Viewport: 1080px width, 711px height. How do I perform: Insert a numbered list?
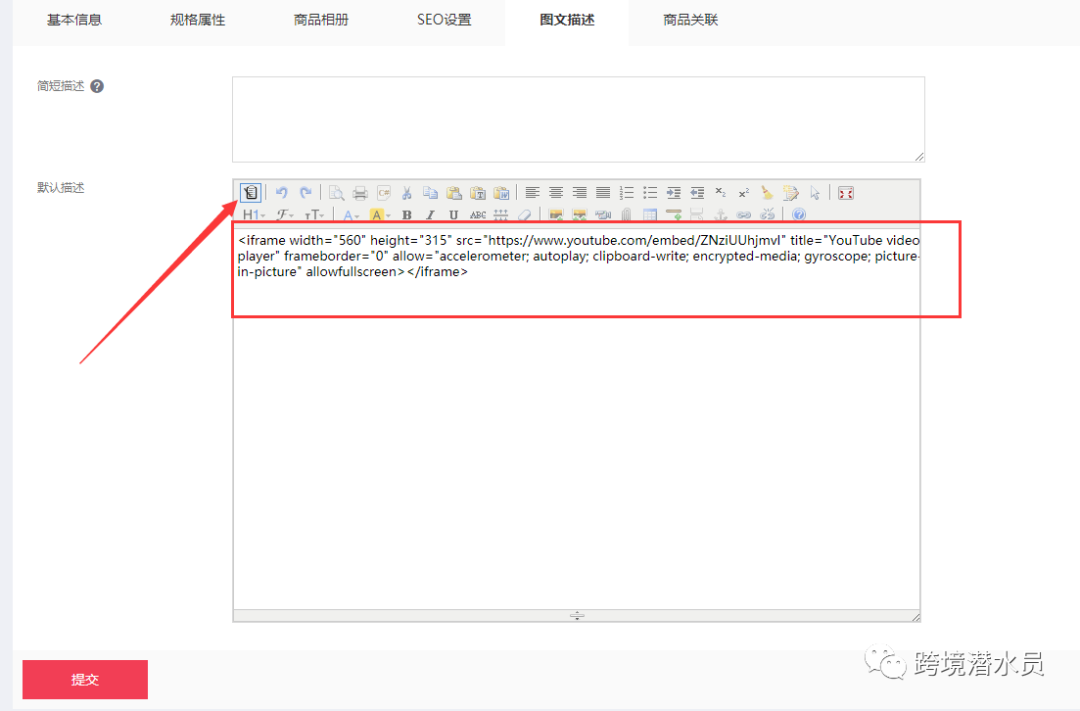click(x=627, y=193)
